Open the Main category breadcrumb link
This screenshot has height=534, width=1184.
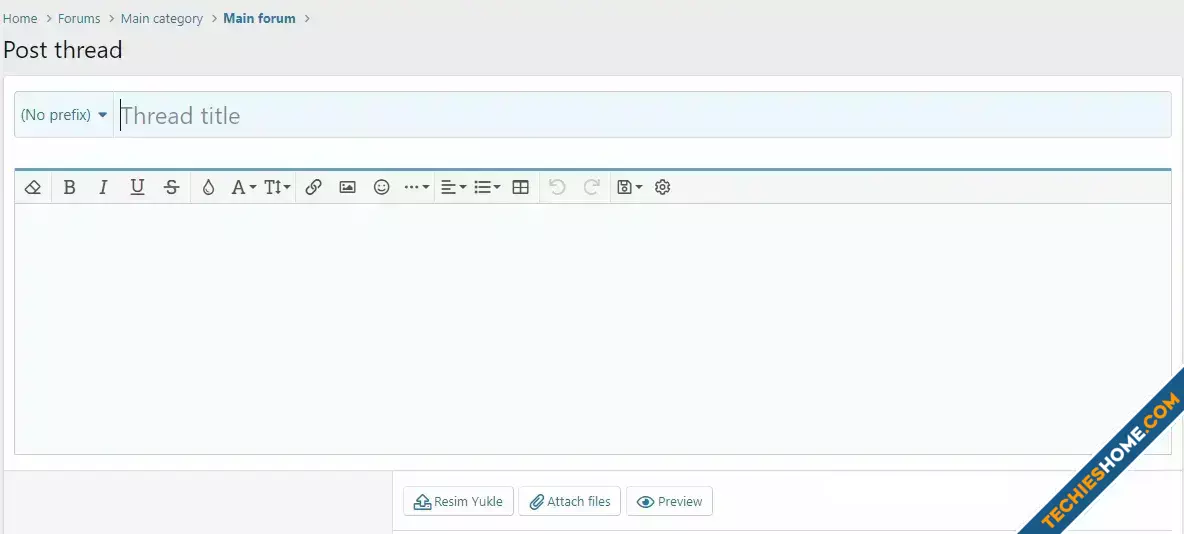click(x=162, y=19)
